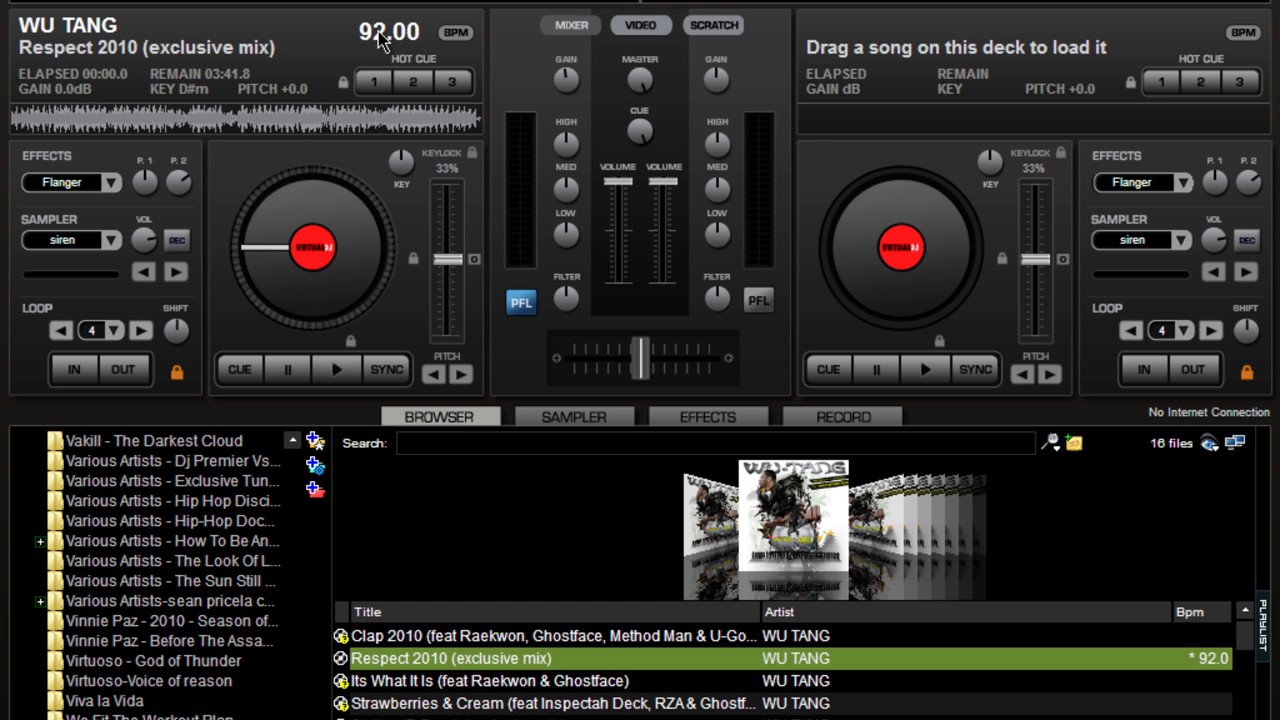Screen dimensions: 1280x720
Task: Click left deck sampler previous arrow
Action: point(144,271)
